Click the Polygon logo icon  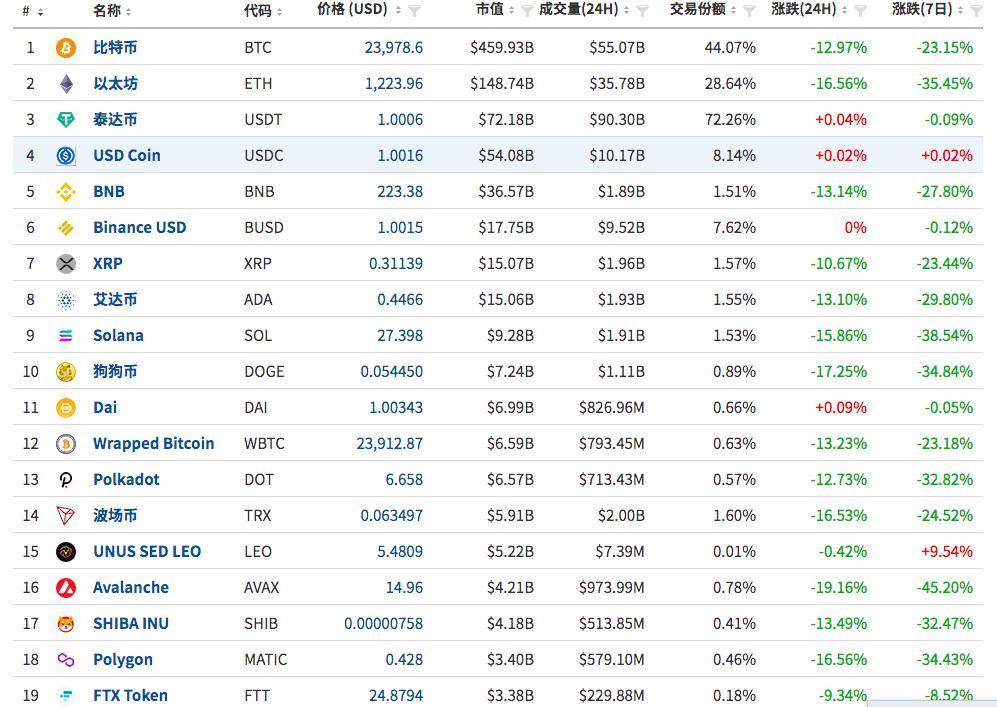click(65, 659)
